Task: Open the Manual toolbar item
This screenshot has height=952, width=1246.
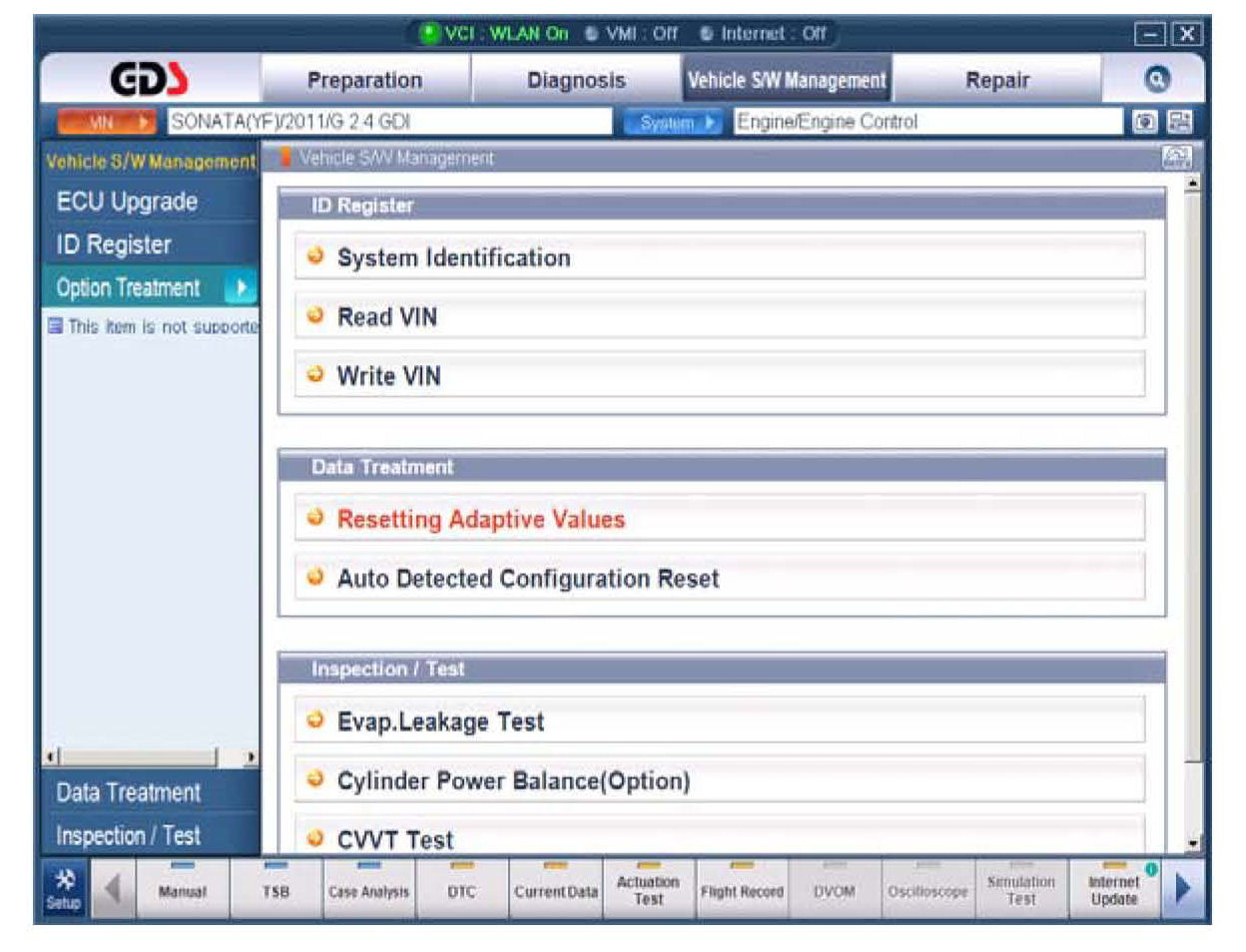Action: 182,888
